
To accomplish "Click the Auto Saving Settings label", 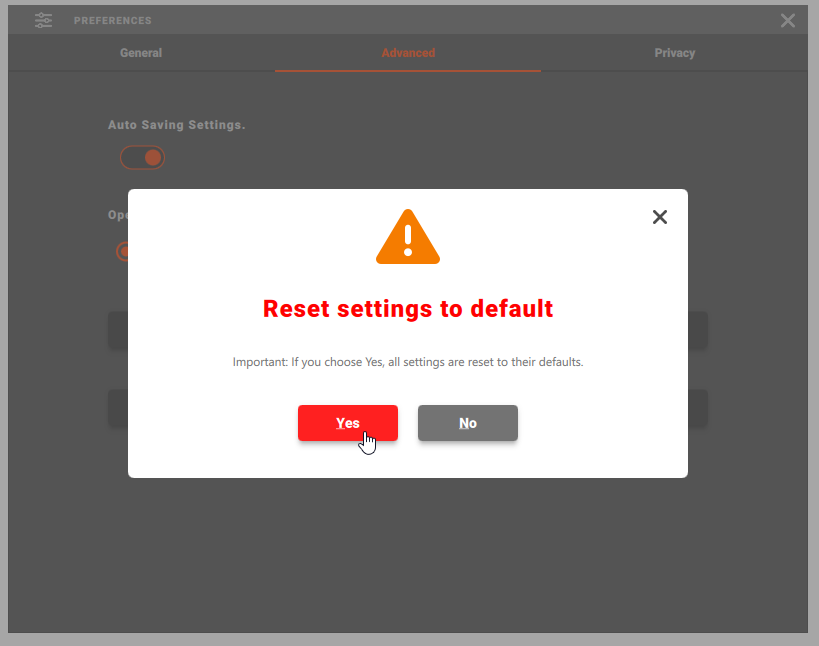I will coord(176,125).
